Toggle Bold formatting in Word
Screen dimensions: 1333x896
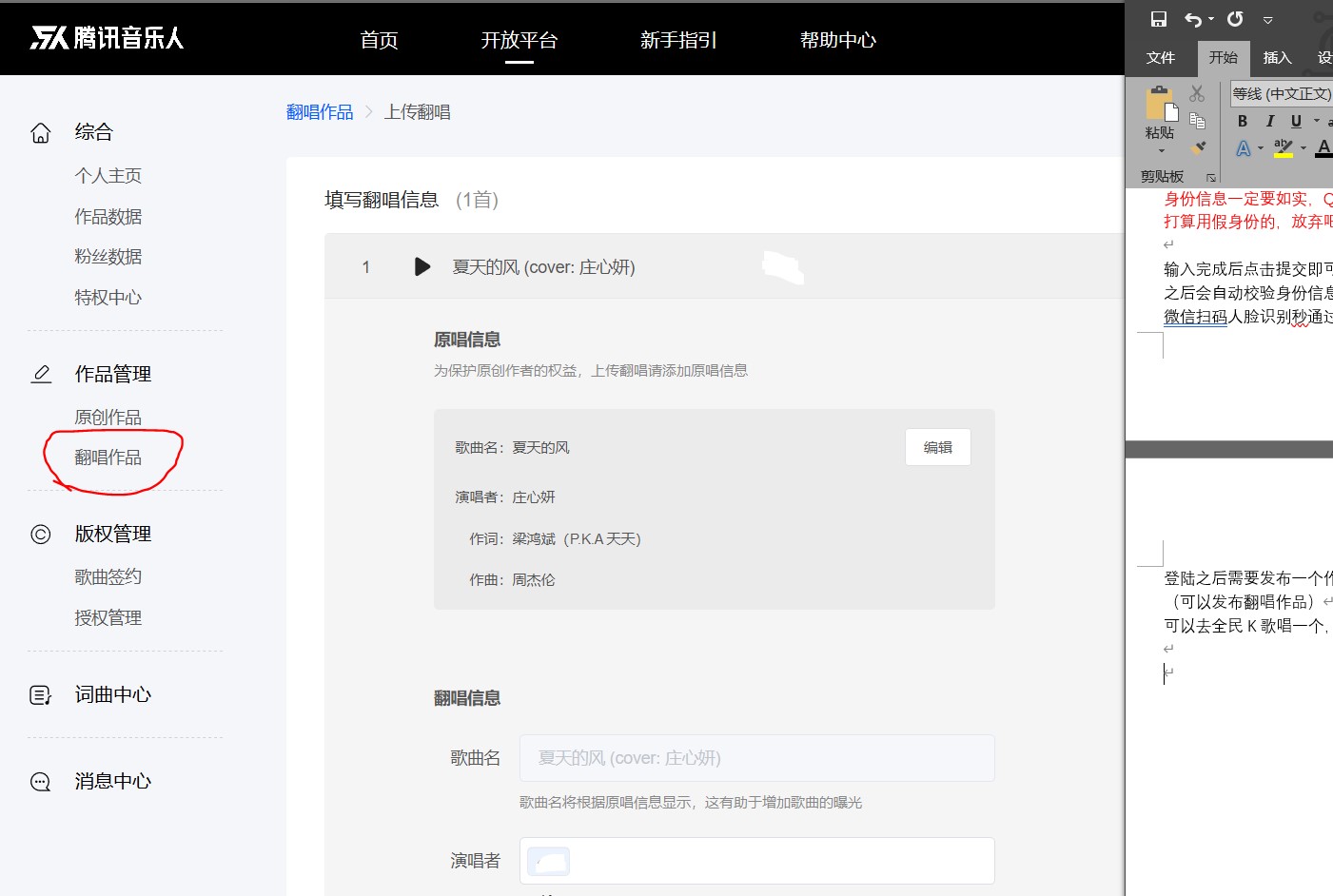(x=1242, y=121)
